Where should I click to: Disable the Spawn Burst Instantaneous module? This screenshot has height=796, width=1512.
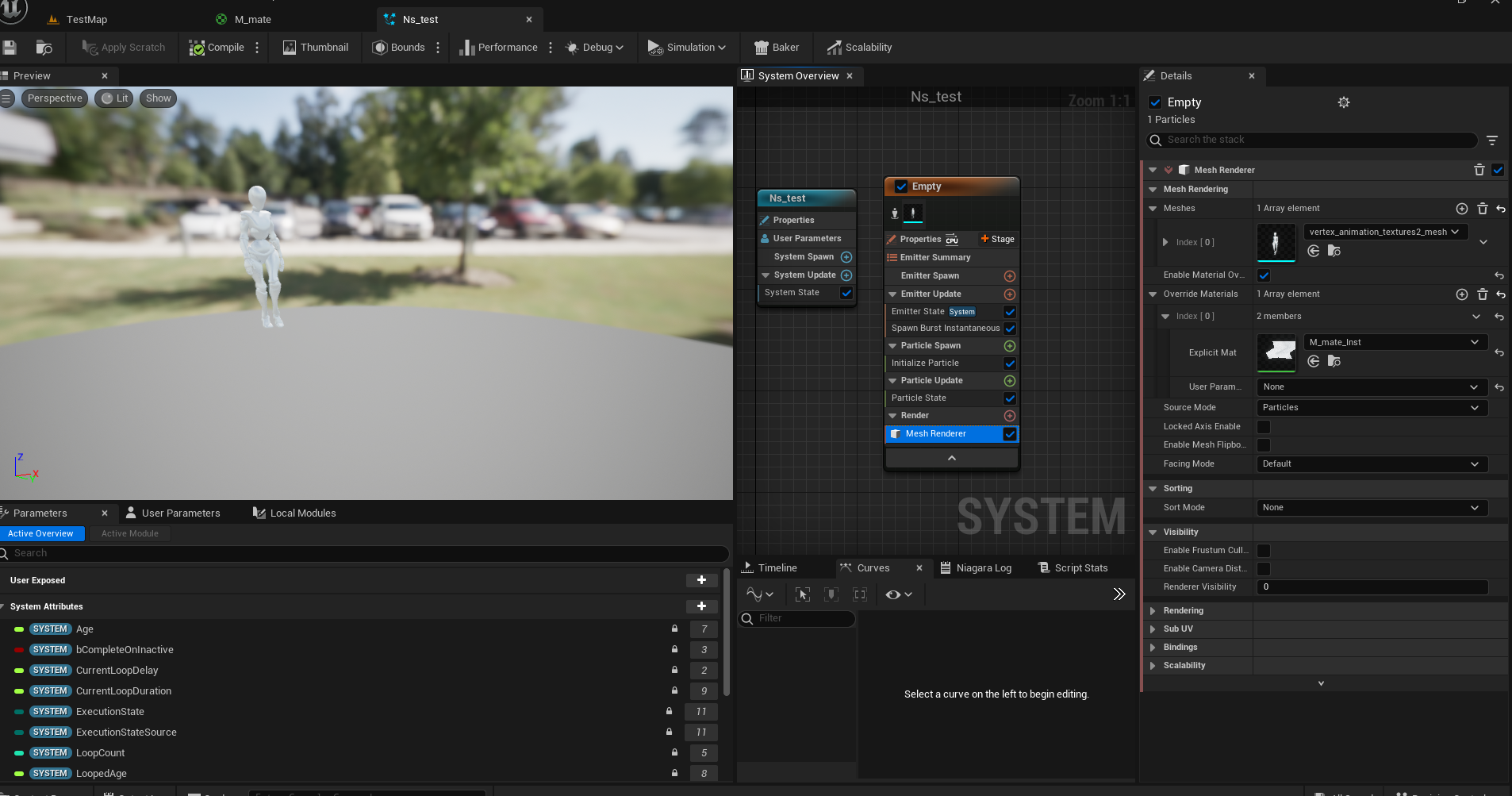point(1010,329)
